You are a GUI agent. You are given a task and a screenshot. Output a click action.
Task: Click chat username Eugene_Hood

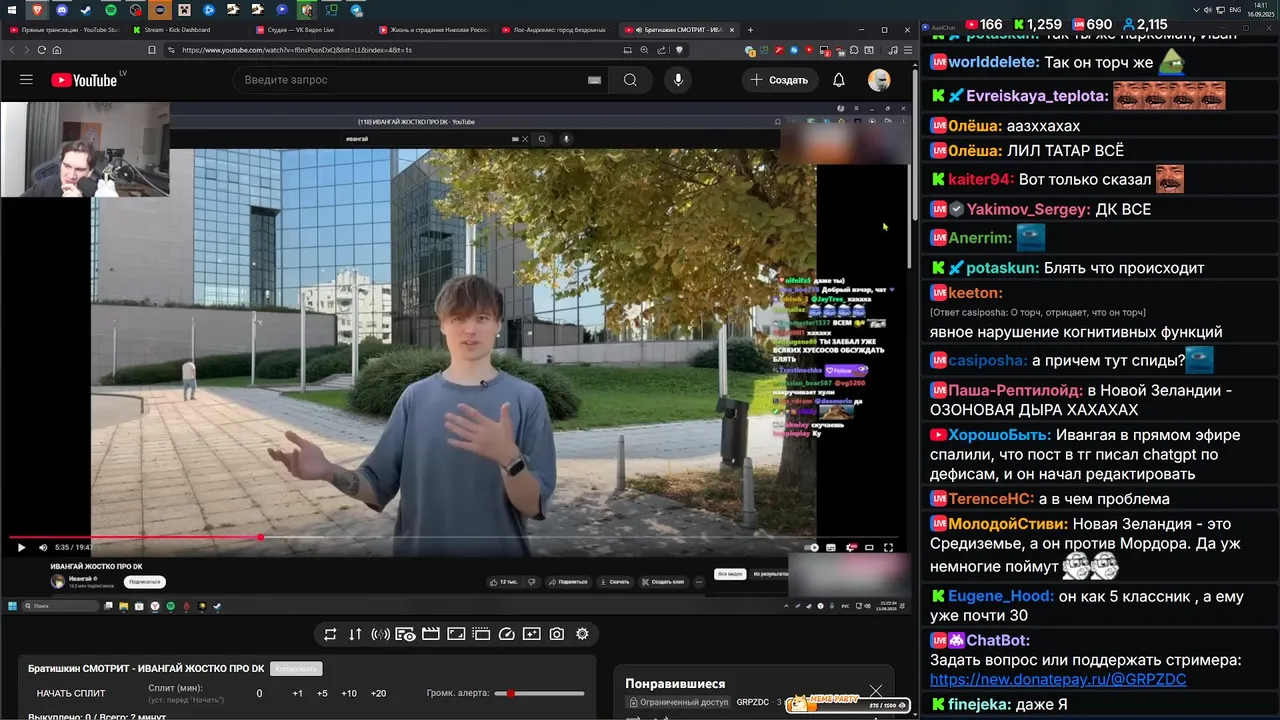pyautogui.click(x=1001, y=596)
